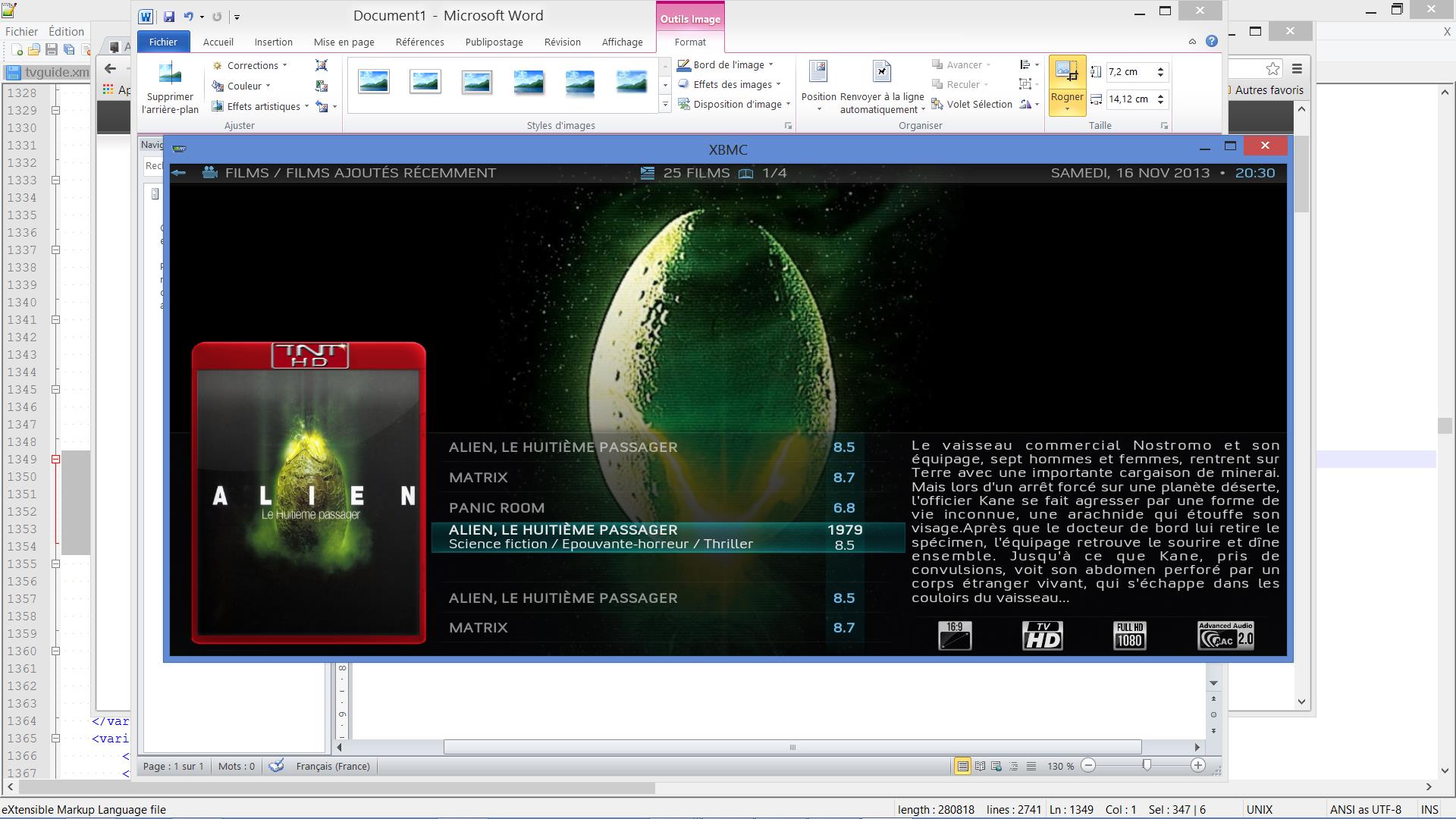Click Français (France) language in Word status bar
The height and width of the screenshot is (819, 1456).
pos(333,766)
